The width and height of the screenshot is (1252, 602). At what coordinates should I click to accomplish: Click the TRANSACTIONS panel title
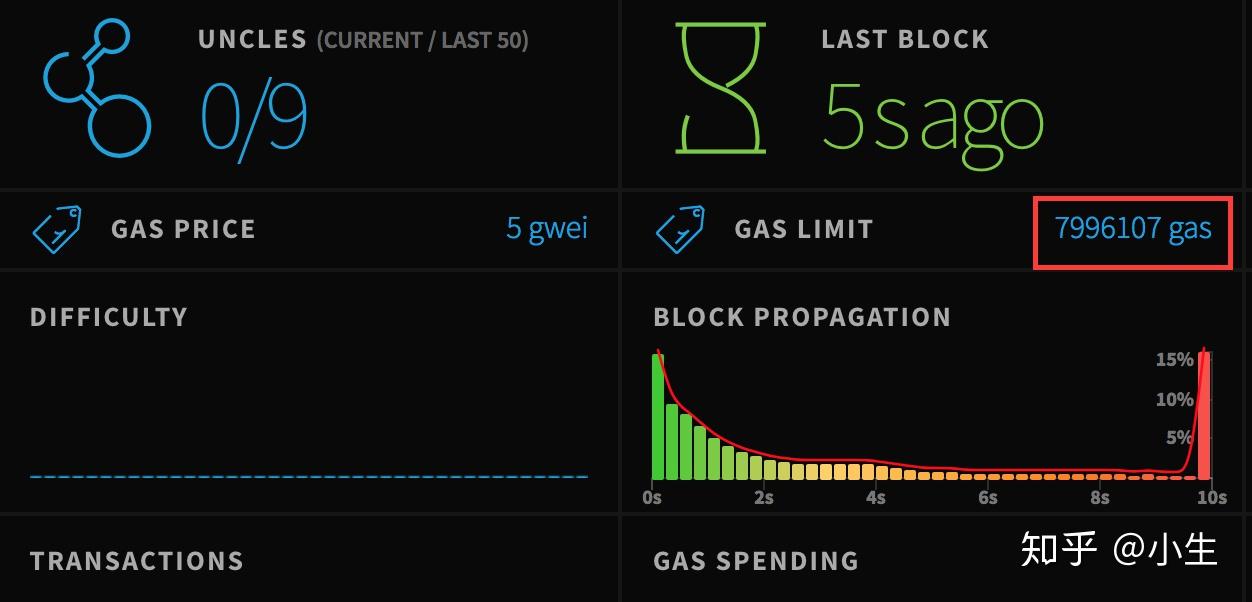[137, 561]
